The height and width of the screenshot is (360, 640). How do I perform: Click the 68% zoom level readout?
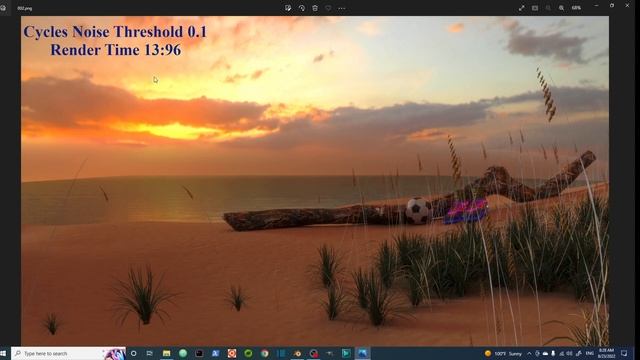point(576,8)
